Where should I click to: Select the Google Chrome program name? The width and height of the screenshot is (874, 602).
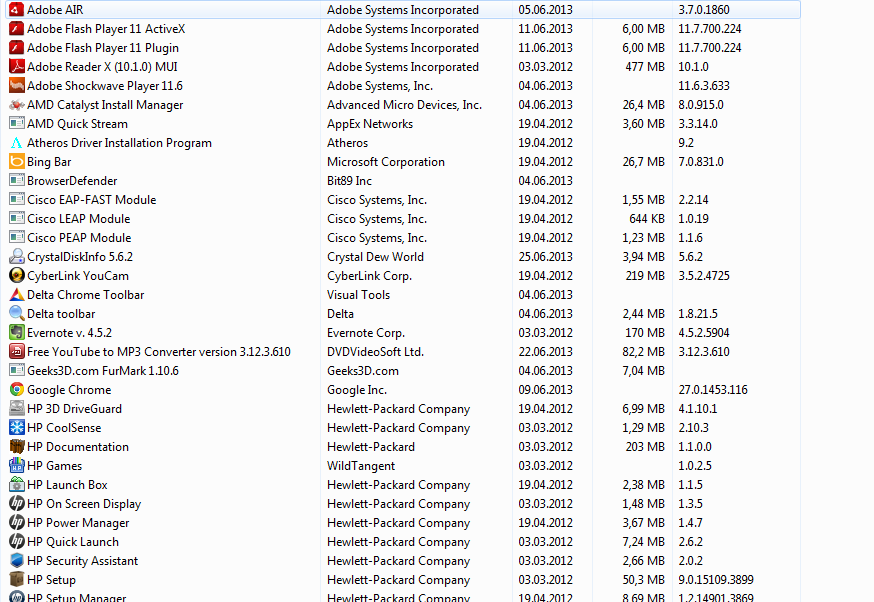(x=69, y=390)
